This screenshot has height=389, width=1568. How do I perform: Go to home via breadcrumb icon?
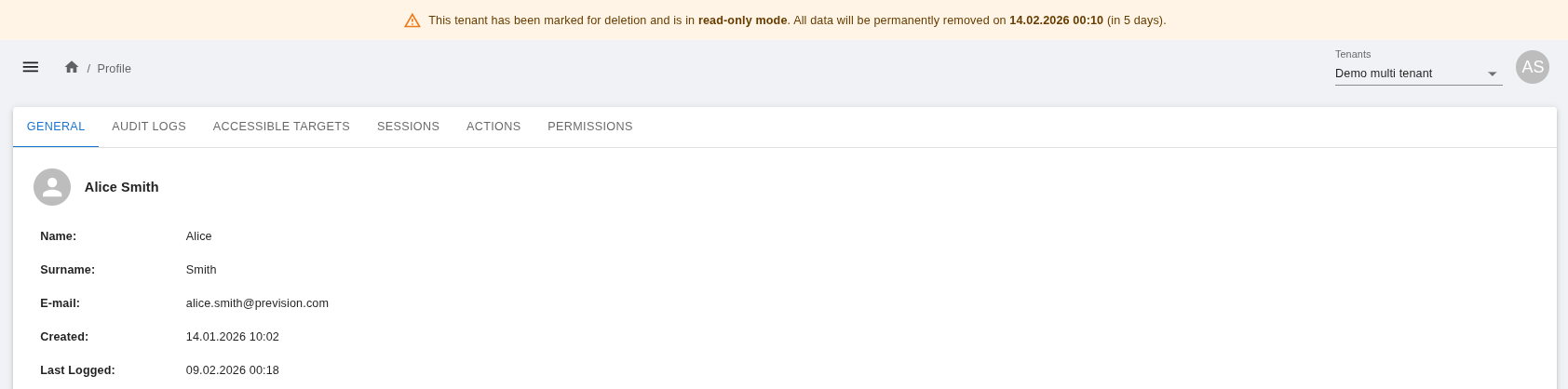(x=72, y=67)
